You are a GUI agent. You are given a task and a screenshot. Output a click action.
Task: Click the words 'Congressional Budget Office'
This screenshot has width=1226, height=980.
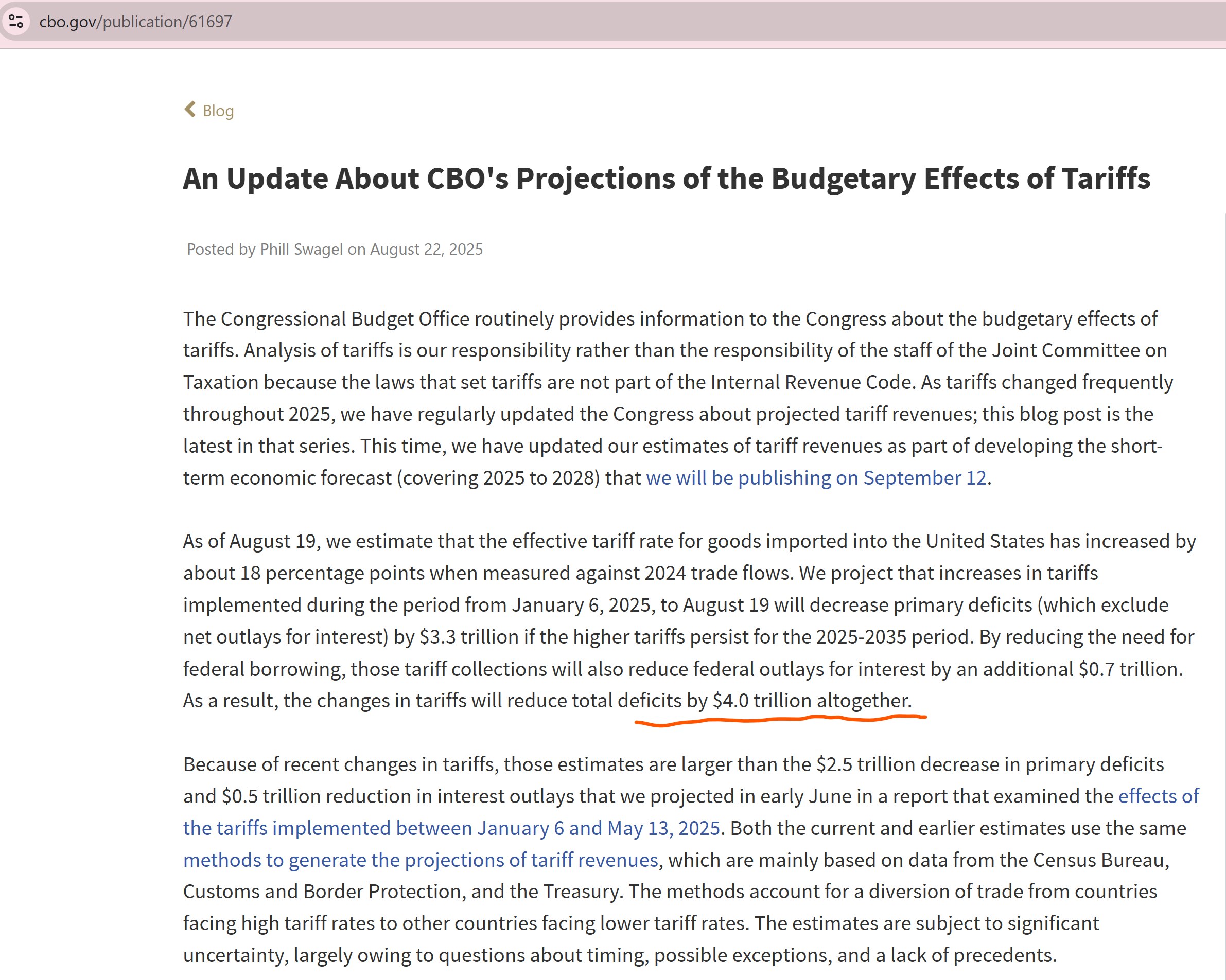pyautogui.click(x=345, y=318)
